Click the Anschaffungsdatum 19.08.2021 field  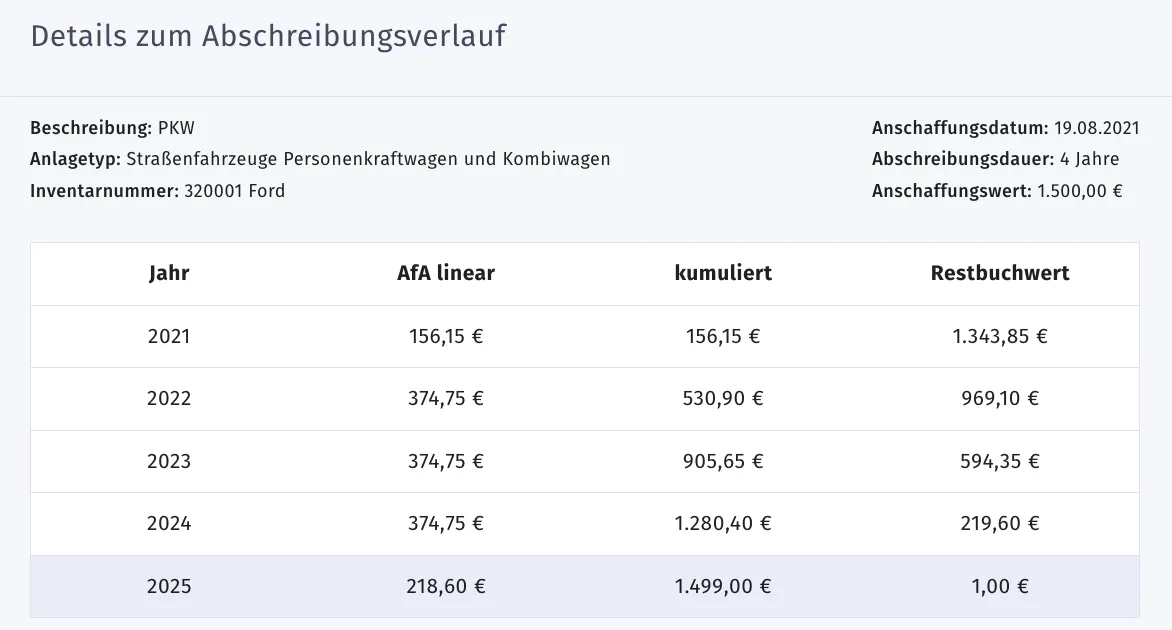[x=1006, y=128]
